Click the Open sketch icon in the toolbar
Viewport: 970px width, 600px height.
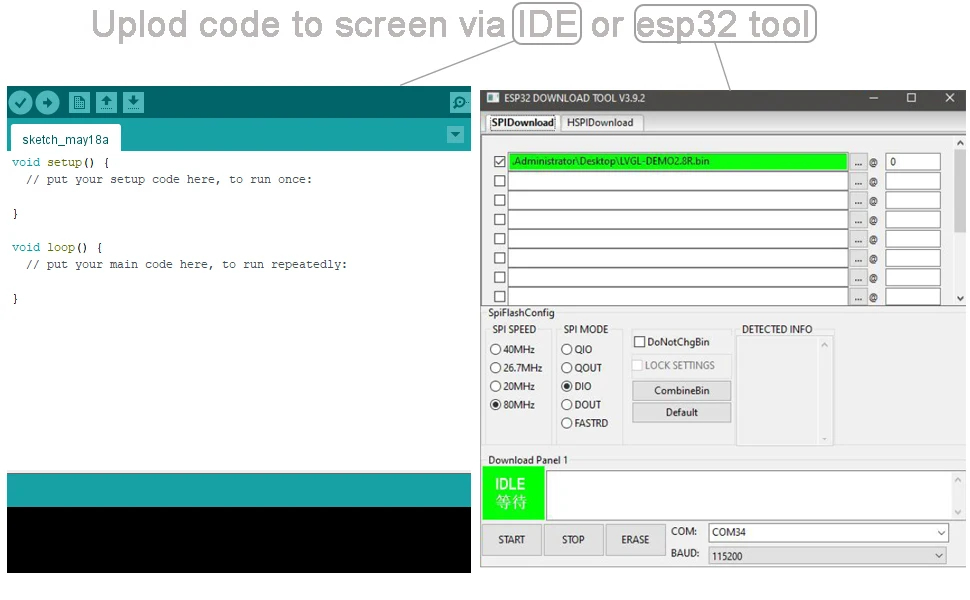pyautogui.click(x=106, y=102)
